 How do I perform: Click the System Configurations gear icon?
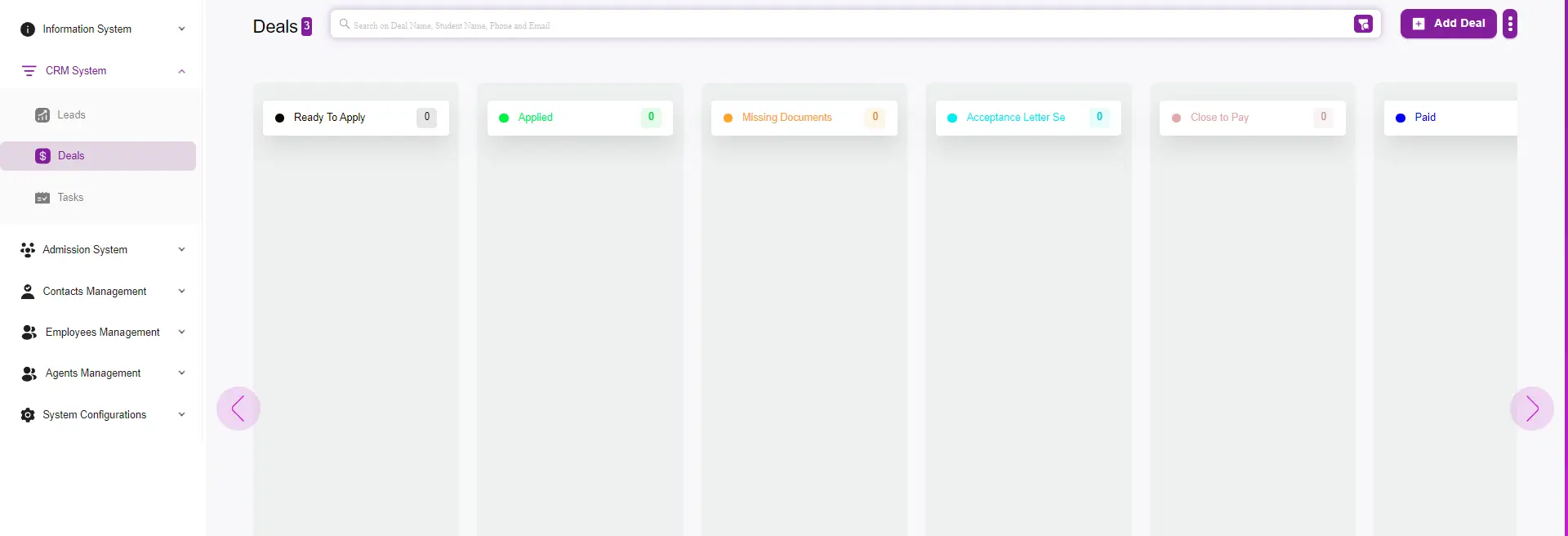click(x=28, y=415)
